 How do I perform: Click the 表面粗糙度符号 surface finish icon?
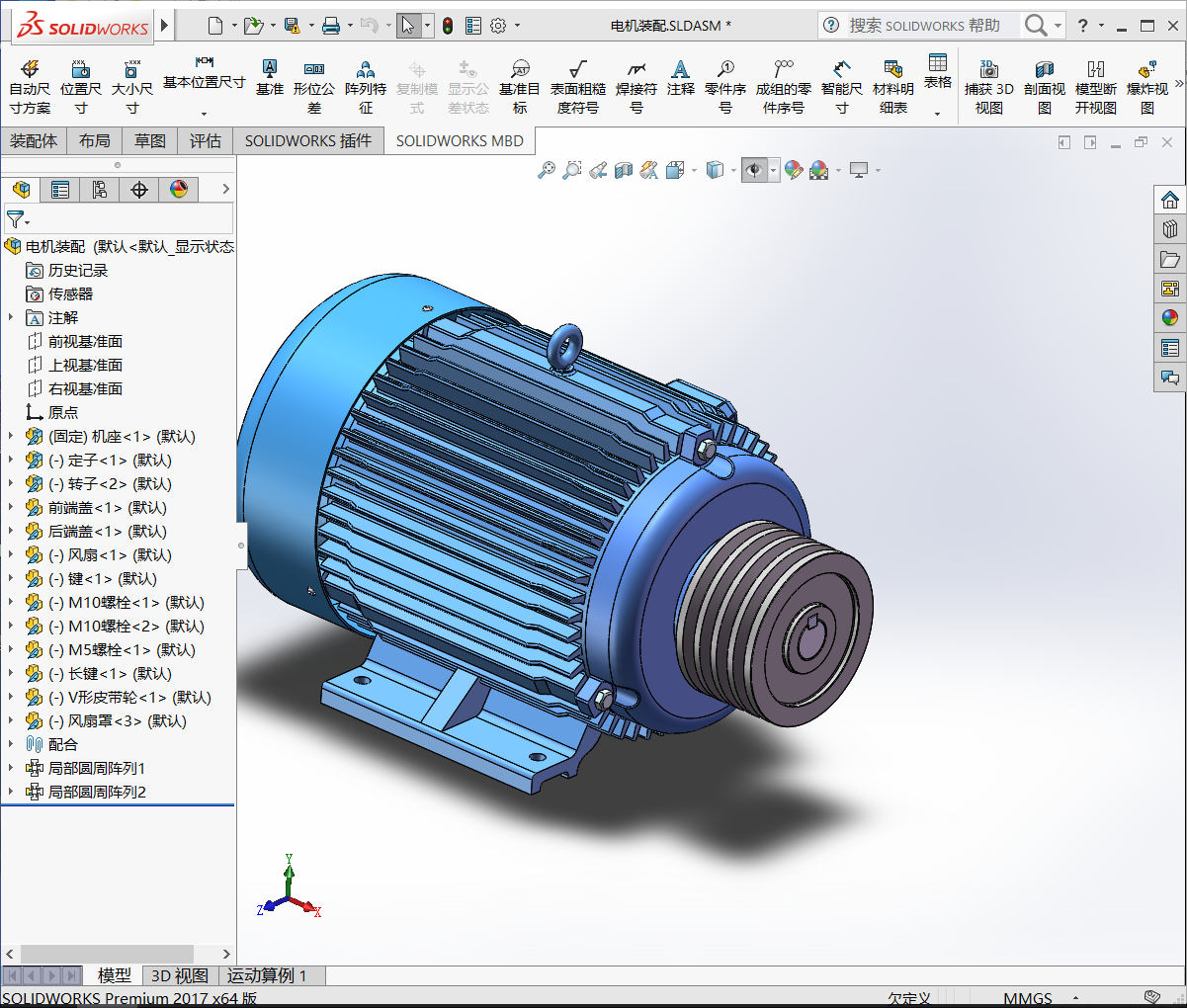(580, 84)
